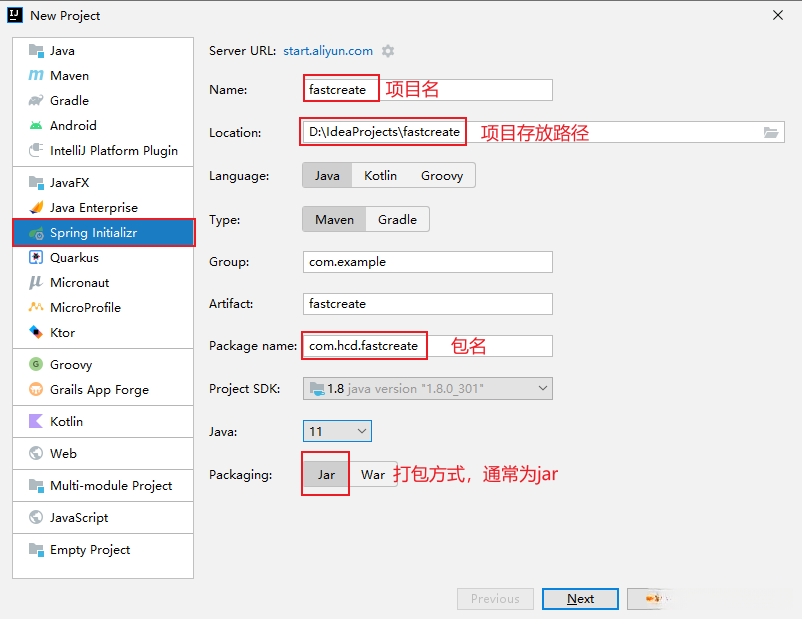The height and width of the screenshot is (619, 802).
Task: Click the green Groovy icon
Action: click(36, 364)
